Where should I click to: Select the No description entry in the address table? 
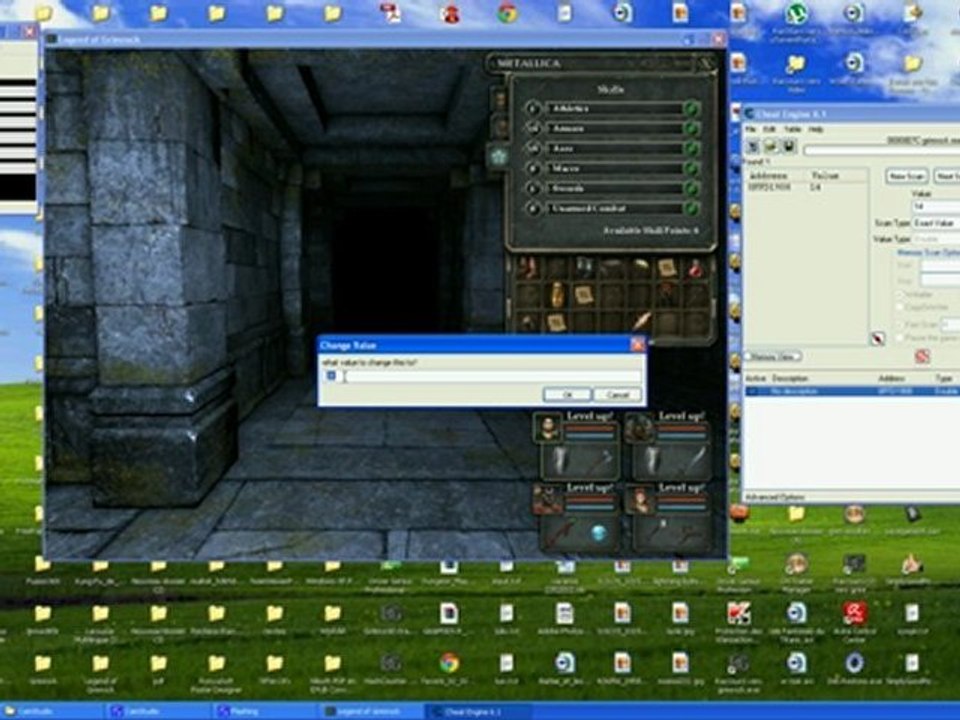[852, 391]
